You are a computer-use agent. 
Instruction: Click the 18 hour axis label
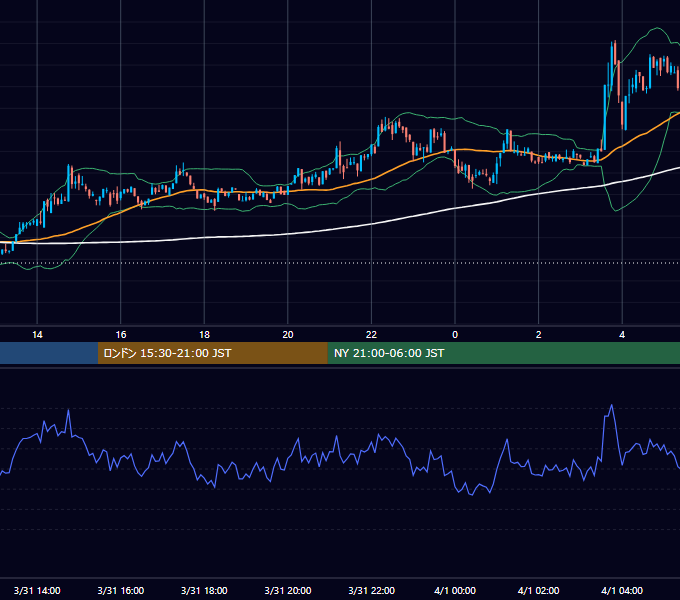pyautogui.click(x=204, y=335)
